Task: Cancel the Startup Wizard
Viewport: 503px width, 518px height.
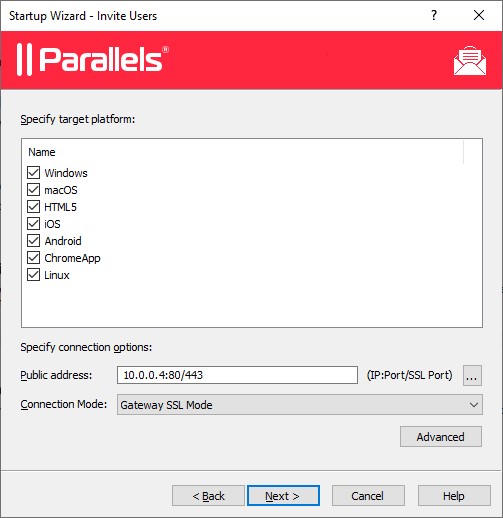Action: coord(368,496)
